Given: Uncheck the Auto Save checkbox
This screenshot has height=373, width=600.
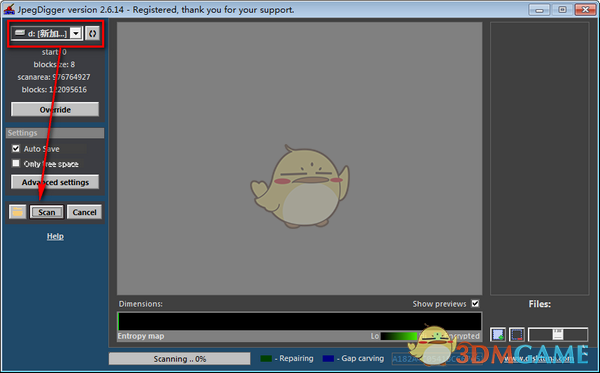Looking at the screenshot, I should (16, 148).
